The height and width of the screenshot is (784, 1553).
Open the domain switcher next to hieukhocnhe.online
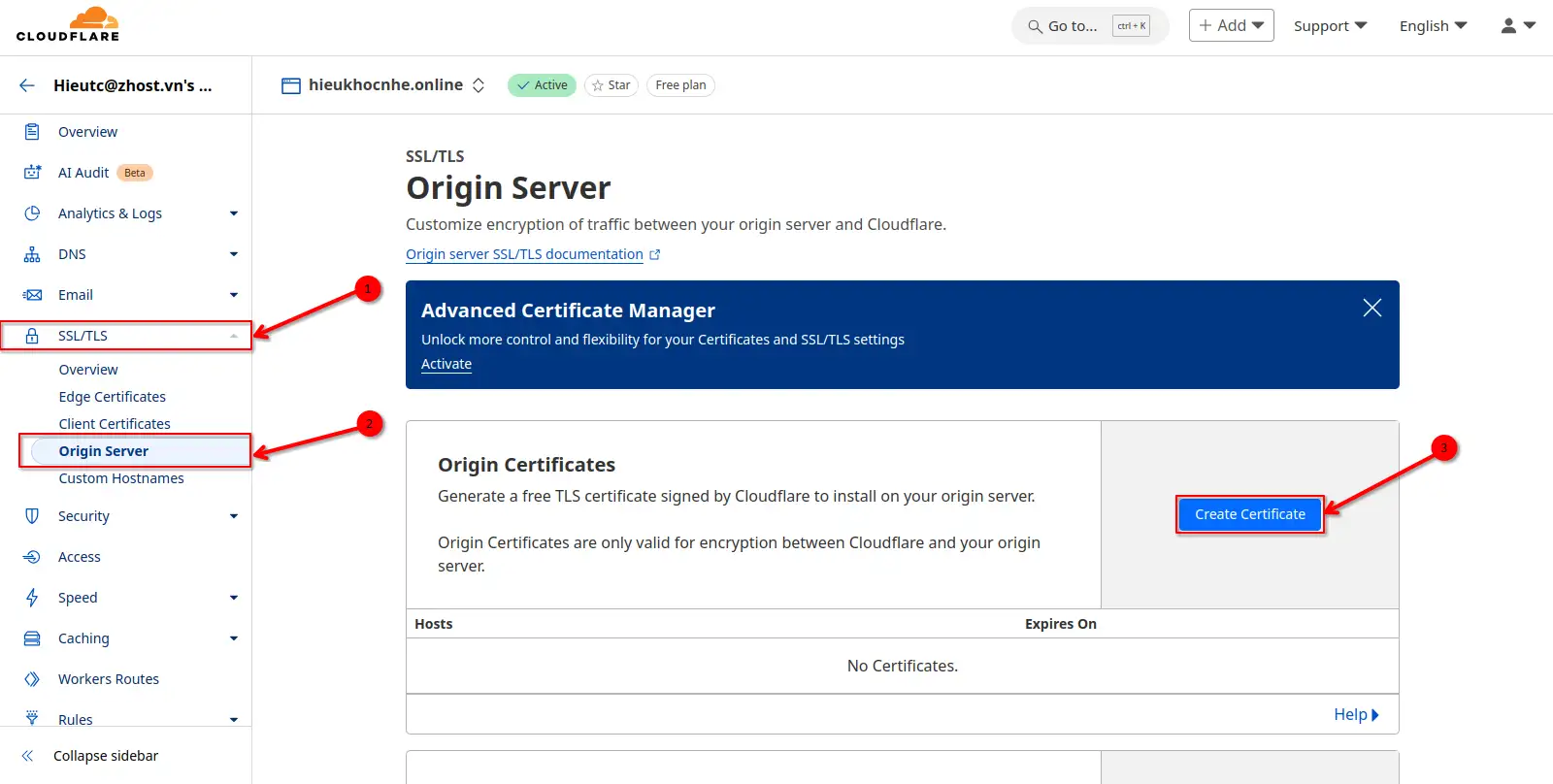[479, 85]
